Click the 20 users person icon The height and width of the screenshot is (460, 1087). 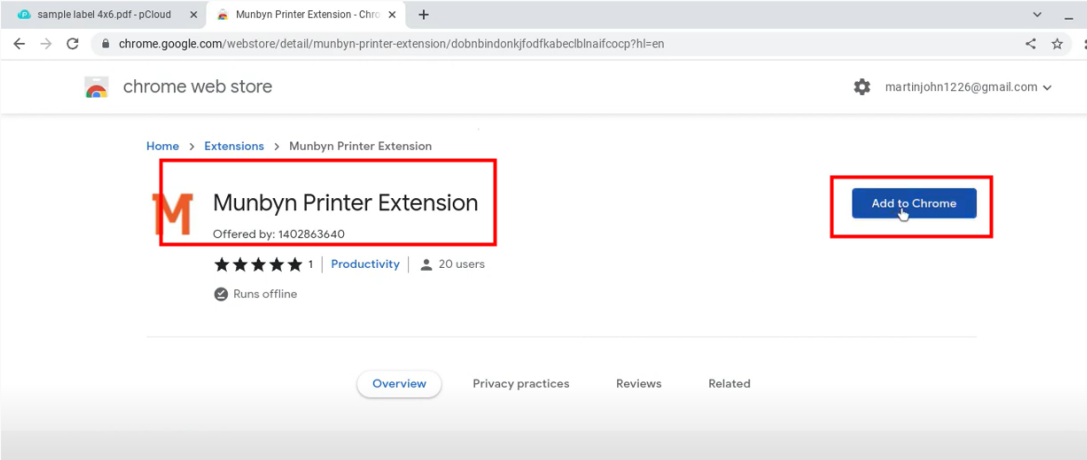426,265
